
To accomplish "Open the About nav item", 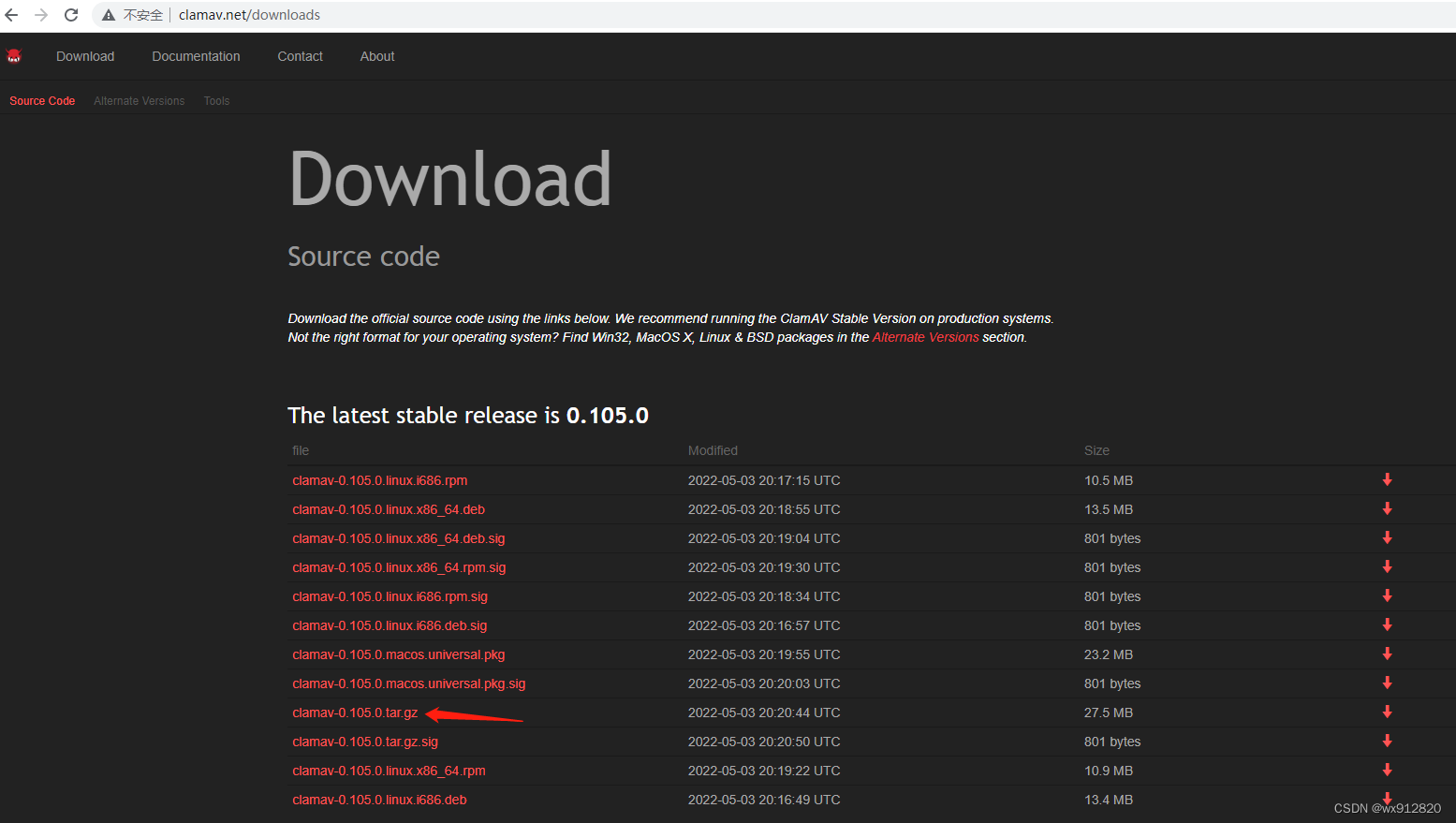I will point(377,56).
